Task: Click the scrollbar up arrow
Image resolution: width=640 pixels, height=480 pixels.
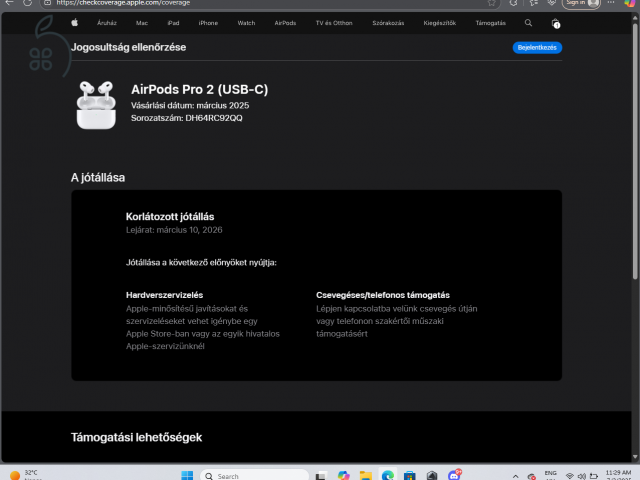Action: pos(635,18)
